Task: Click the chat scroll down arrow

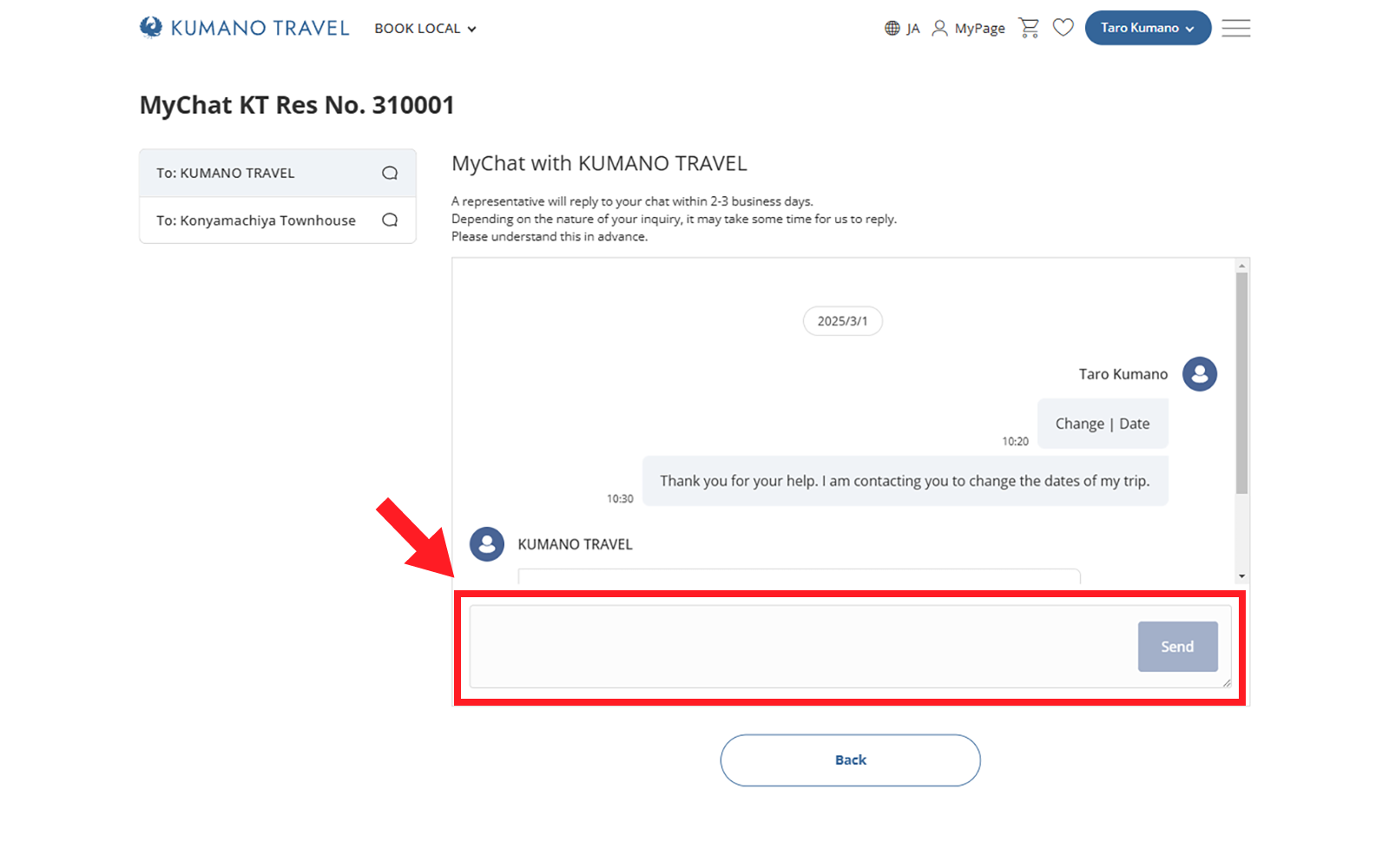Action: [x=1241, y=576]
